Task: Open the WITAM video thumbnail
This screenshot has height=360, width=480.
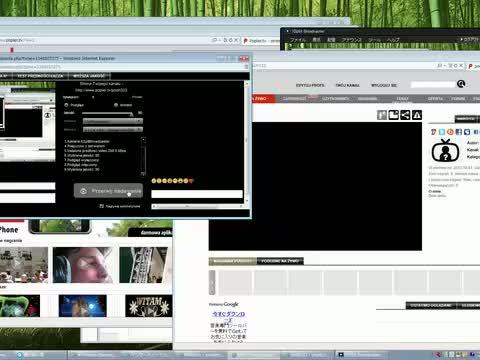Action: [x=149, y=306]
